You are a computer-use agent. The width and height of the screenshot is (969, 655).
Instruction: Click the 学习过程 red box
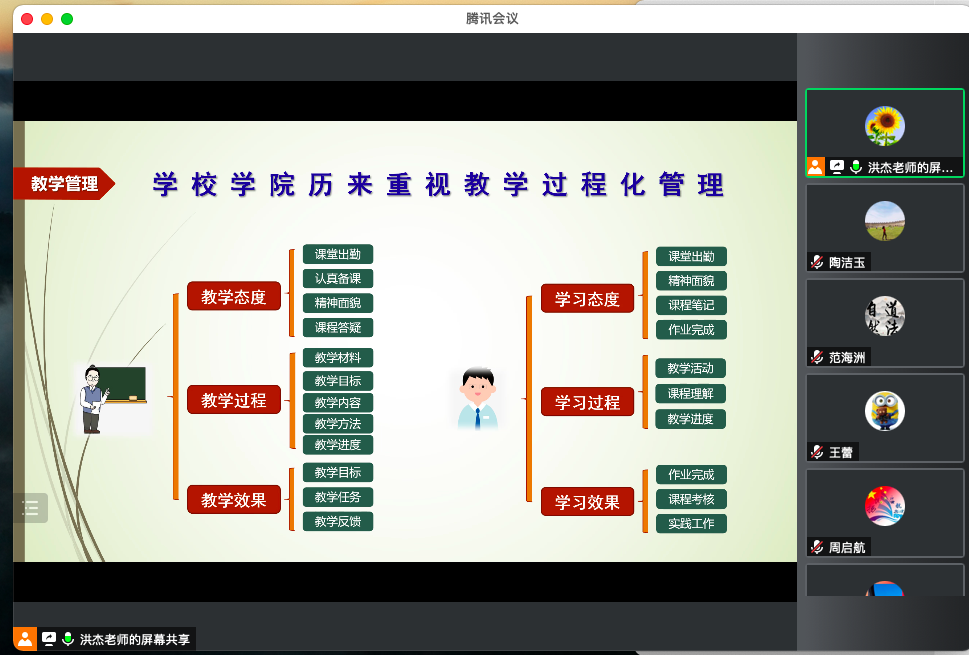point(587,402)
